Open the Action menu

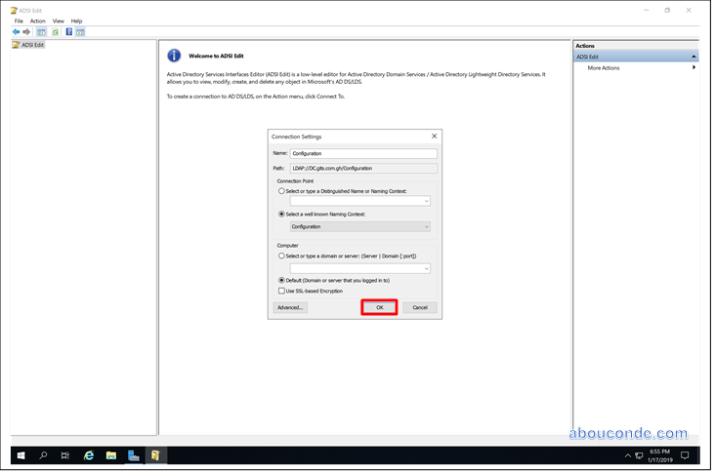pos(37,20)
